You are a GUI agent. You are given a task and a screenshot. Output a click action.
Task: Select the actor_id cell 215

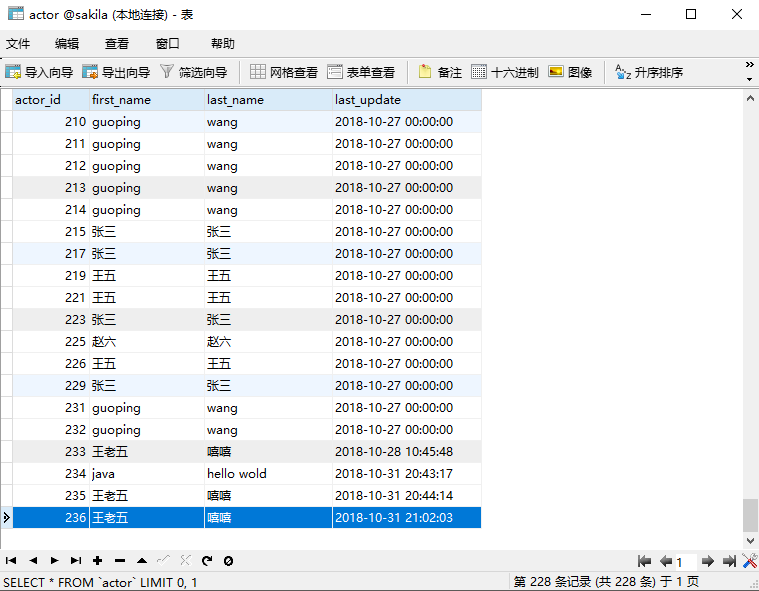pyautogui.click(x=51, y=231)
